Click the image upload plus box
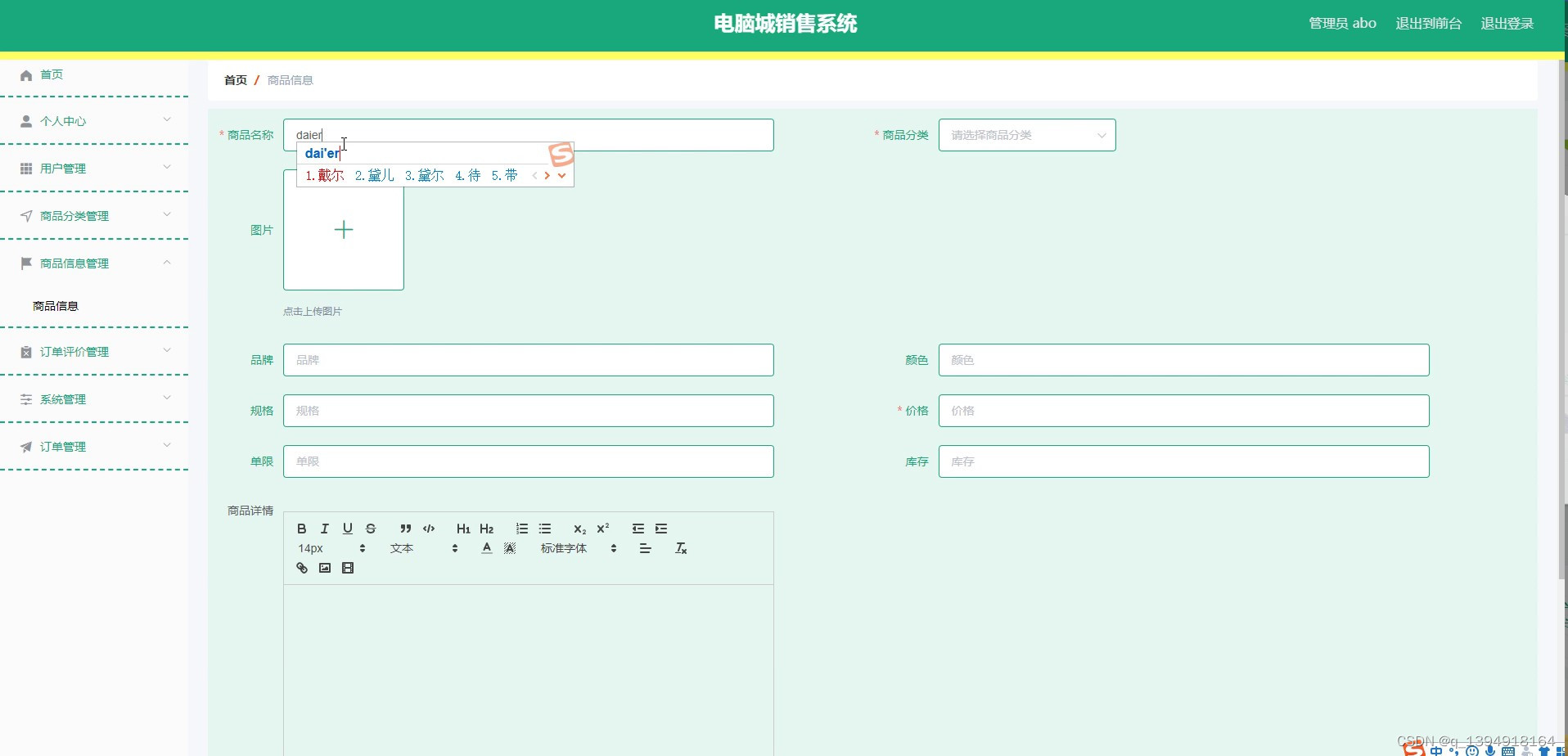 (x=344, y=230)
